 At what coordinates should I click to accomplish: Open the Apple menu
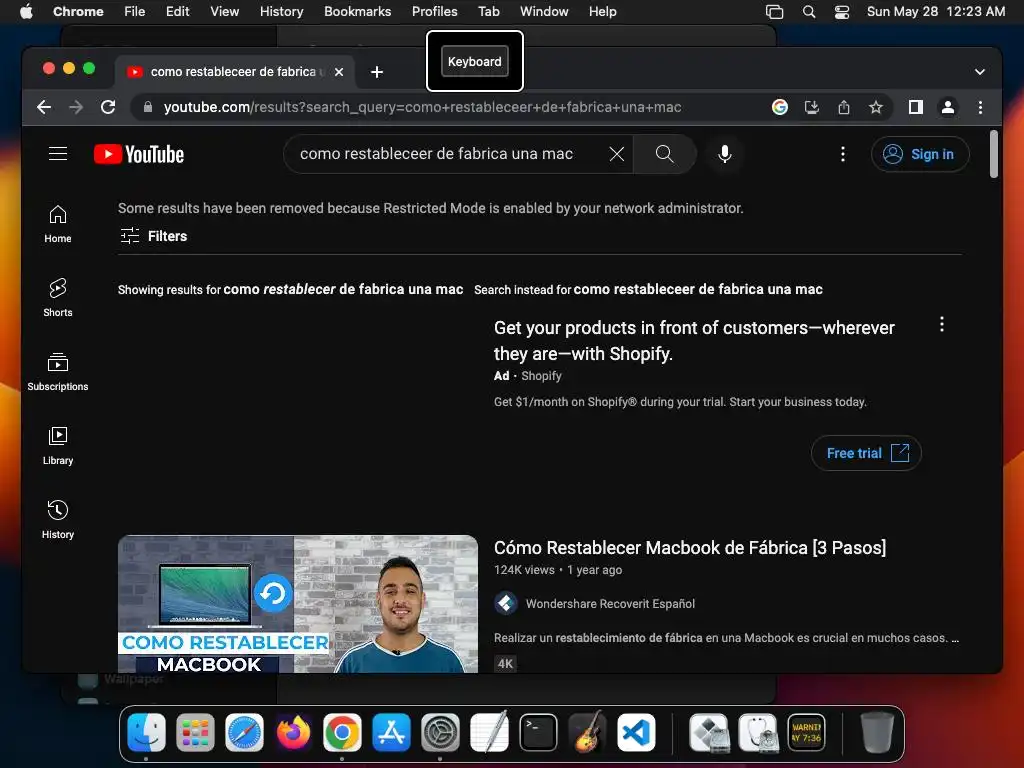click(26, 11)
